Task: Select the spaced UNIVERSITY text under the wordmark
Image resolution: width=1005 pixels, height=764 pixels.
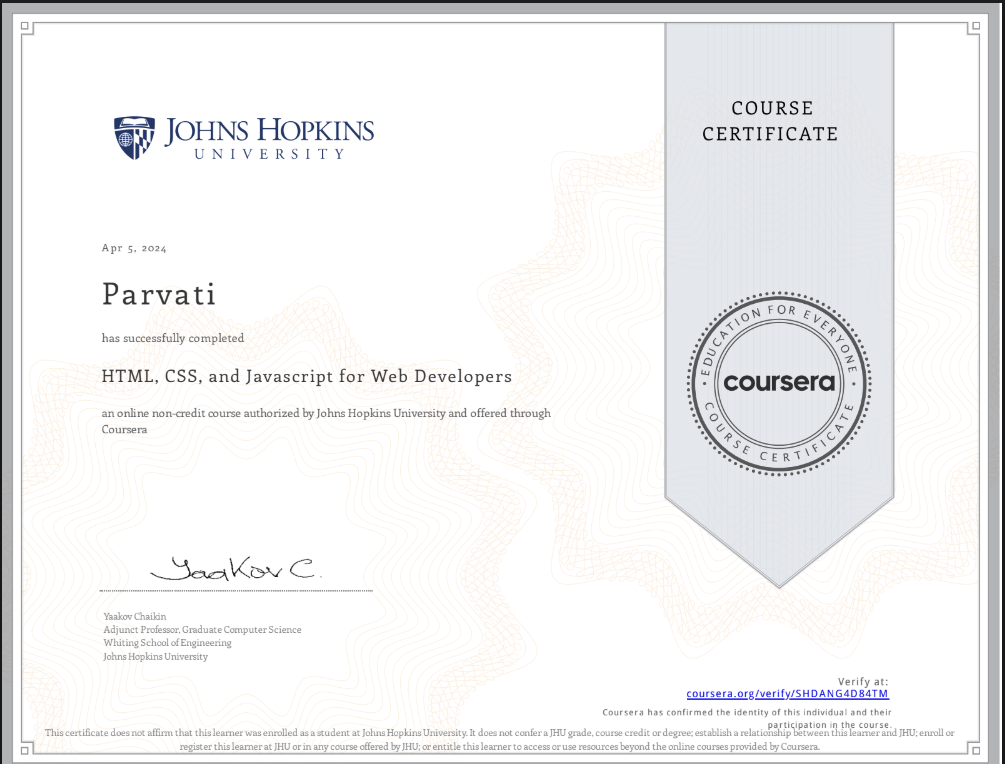Action: pyautogui.click(x=270, y=154)
